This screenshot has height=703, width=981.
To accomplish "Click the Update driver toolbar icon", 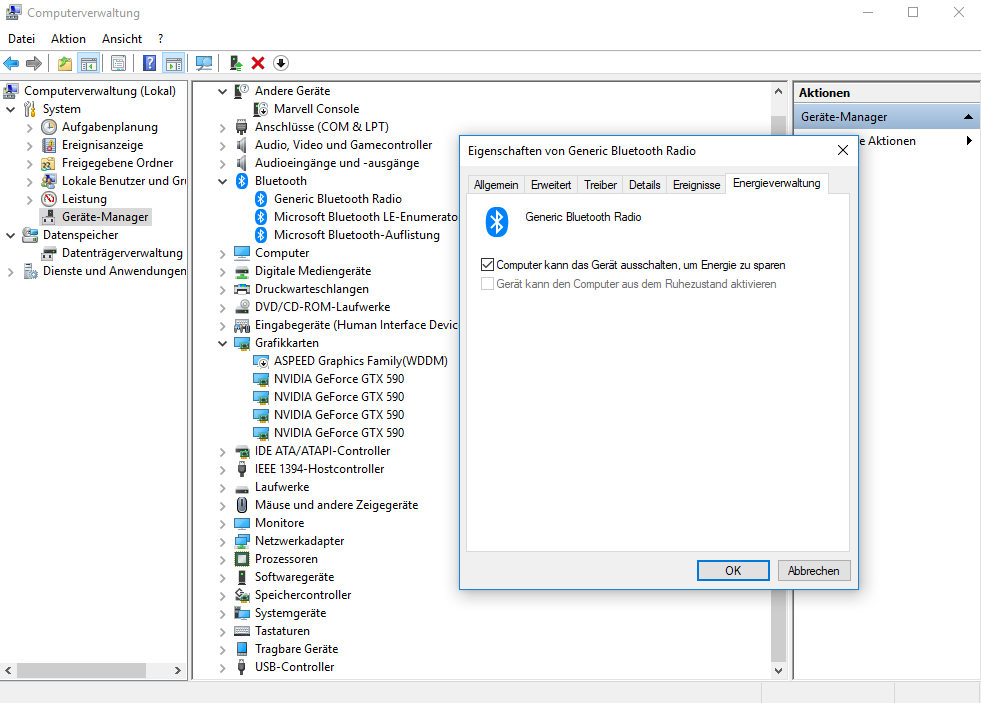I will coord(236,63).
